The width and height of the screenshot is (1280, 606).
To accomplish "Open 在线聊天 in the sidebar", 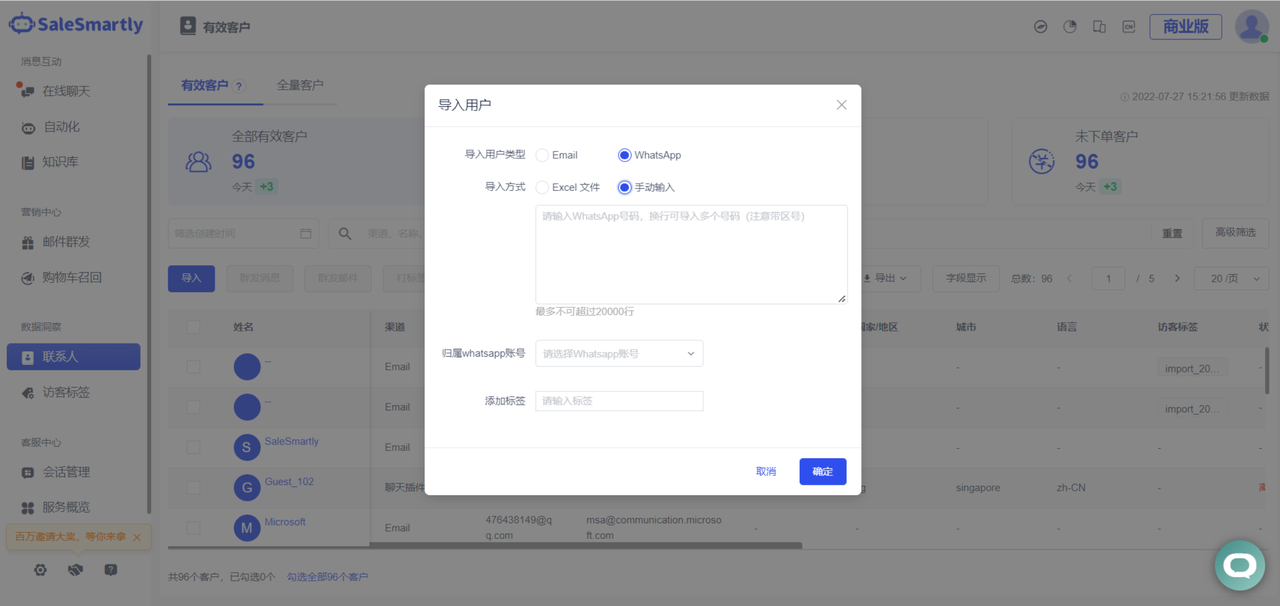I will [x=66, y=91].
